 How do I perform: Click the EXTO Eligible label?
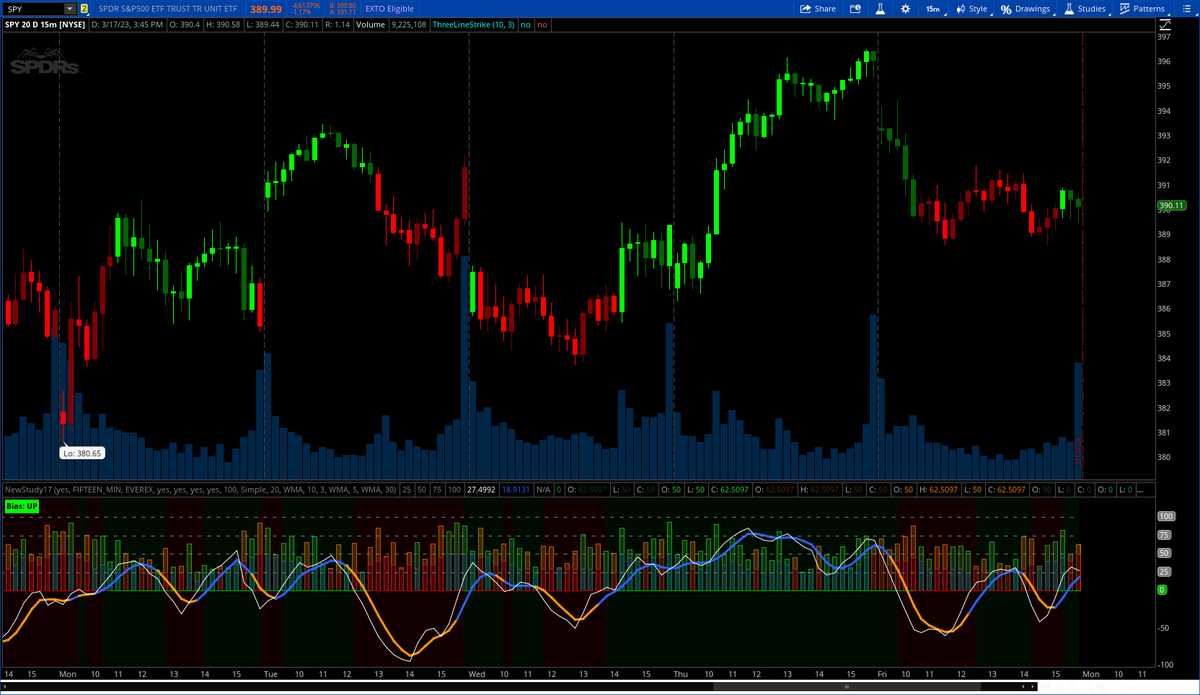point(390,9)
